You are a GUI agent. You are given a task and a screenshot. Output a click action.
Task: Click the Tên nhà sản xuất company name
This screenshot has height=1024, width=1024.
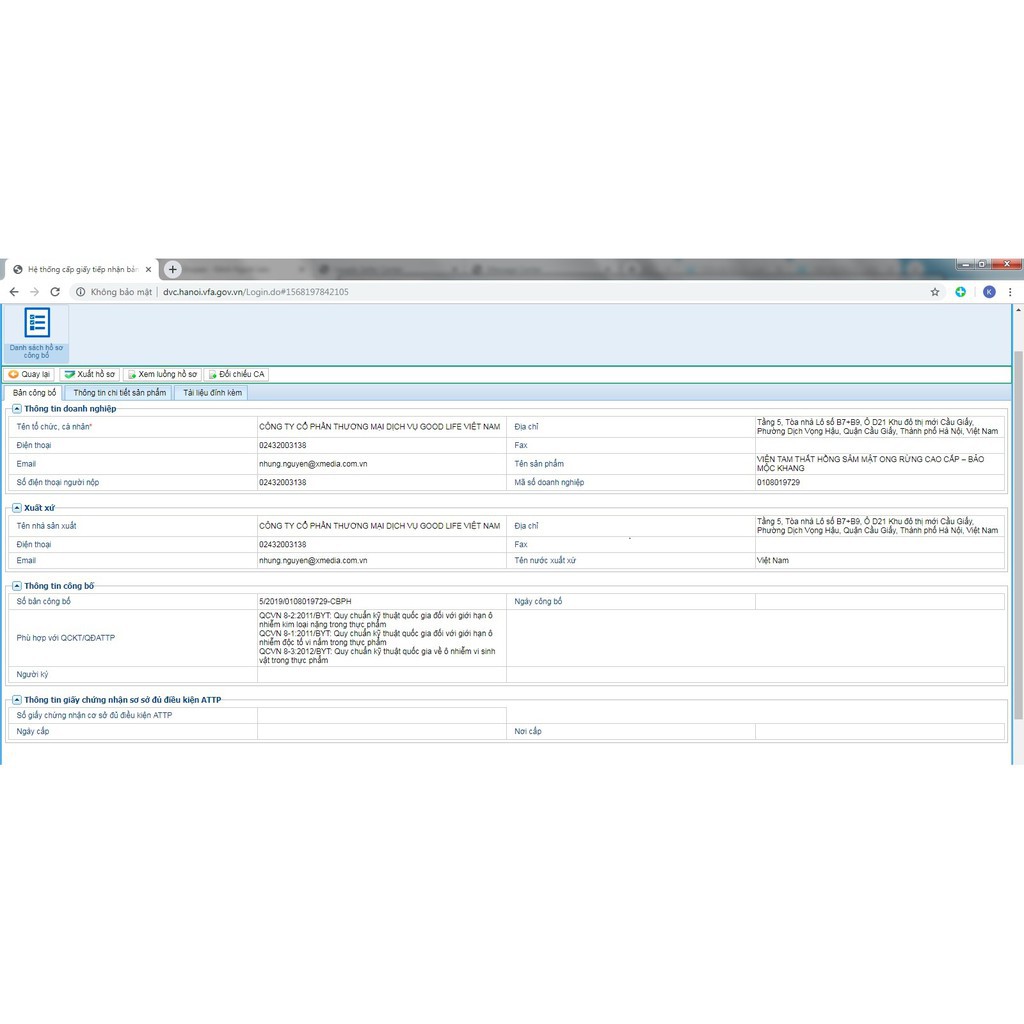click(379, 526)
